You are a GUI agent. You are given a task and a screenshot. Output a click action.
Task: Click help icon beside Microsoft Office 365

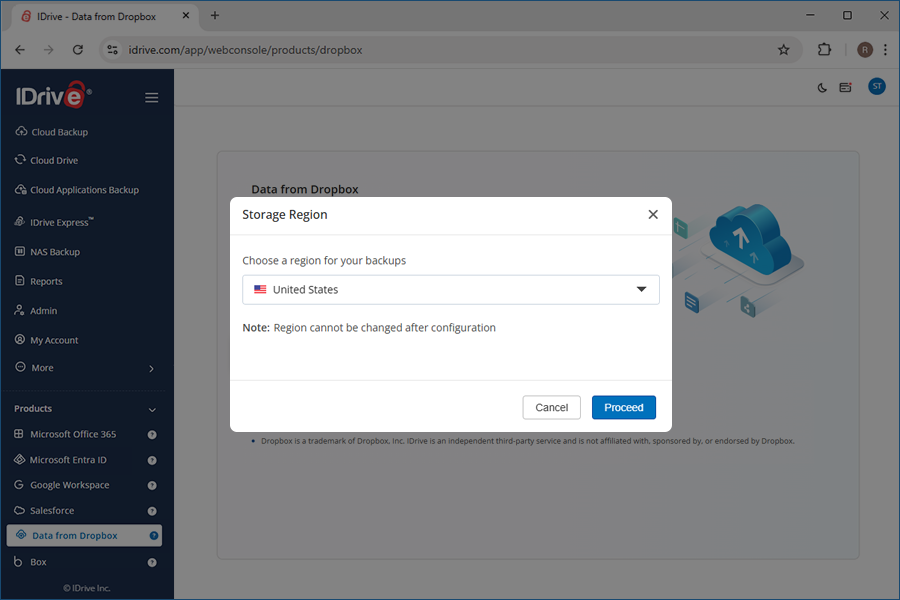[x=152, y=435]
